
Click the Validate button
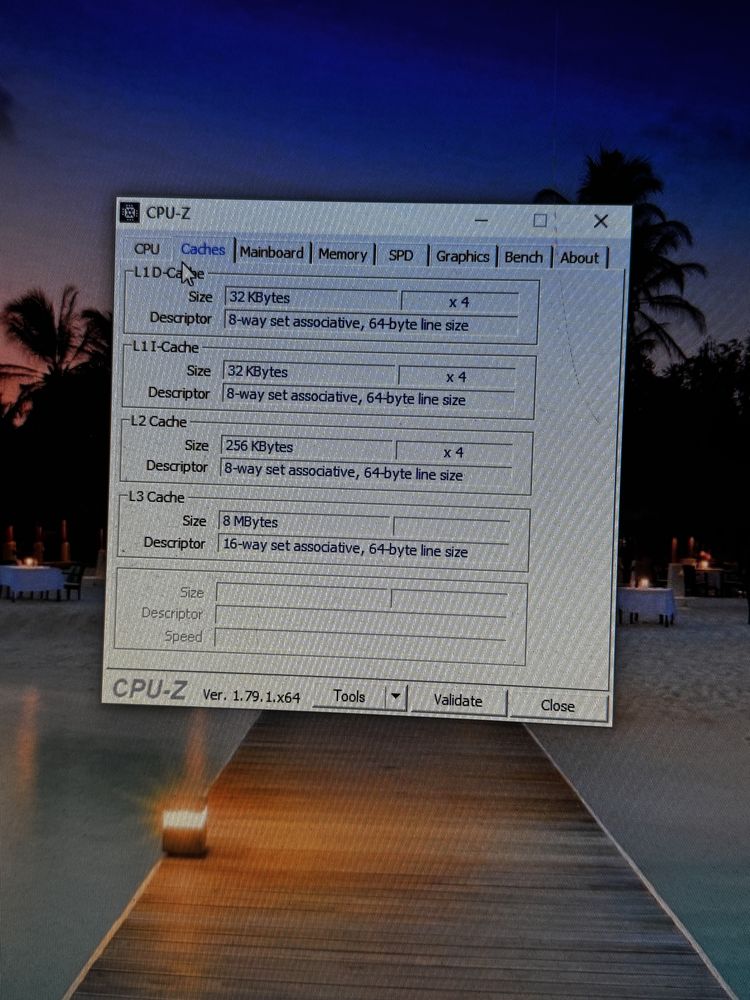pos(459,700)
